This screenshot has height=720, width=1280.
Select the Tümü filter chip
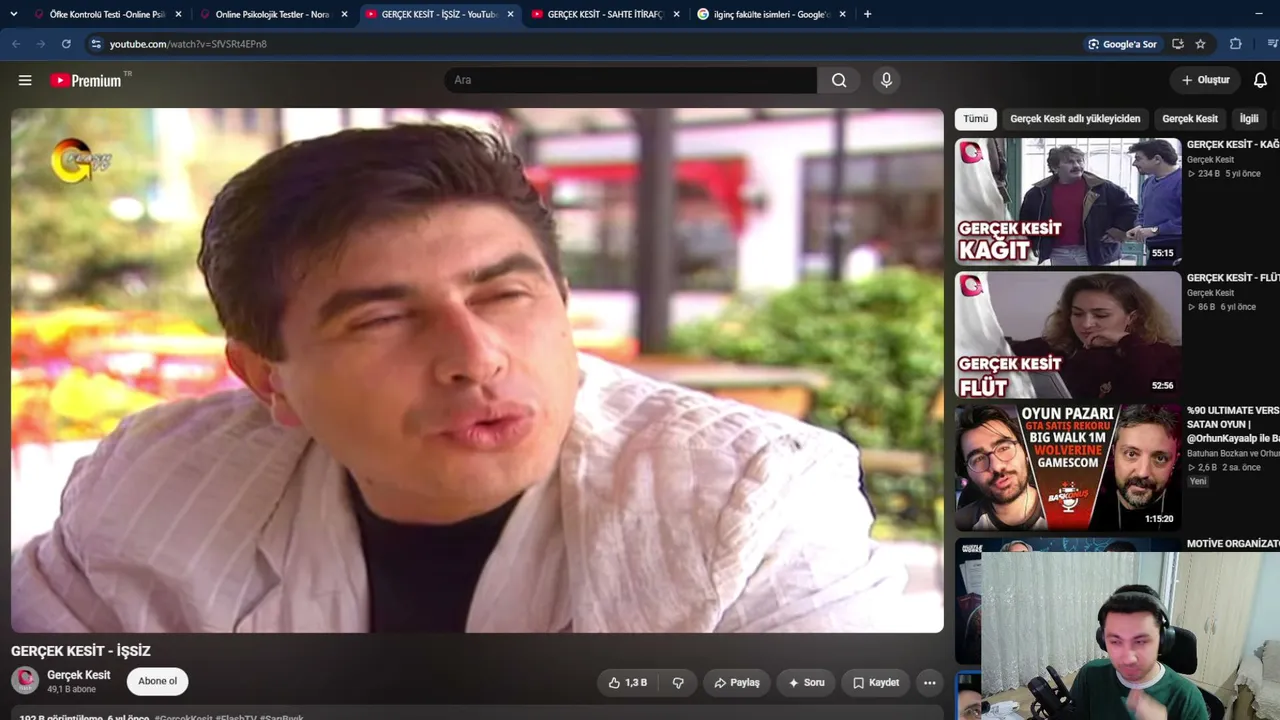[x=976, y=119]
